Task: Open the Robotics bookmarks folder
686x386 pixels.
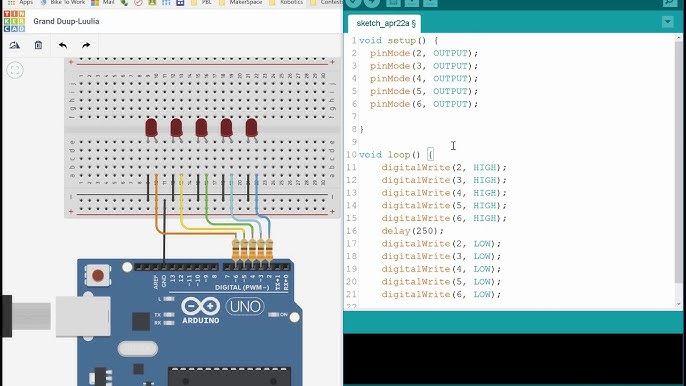Action: (287, 2)
